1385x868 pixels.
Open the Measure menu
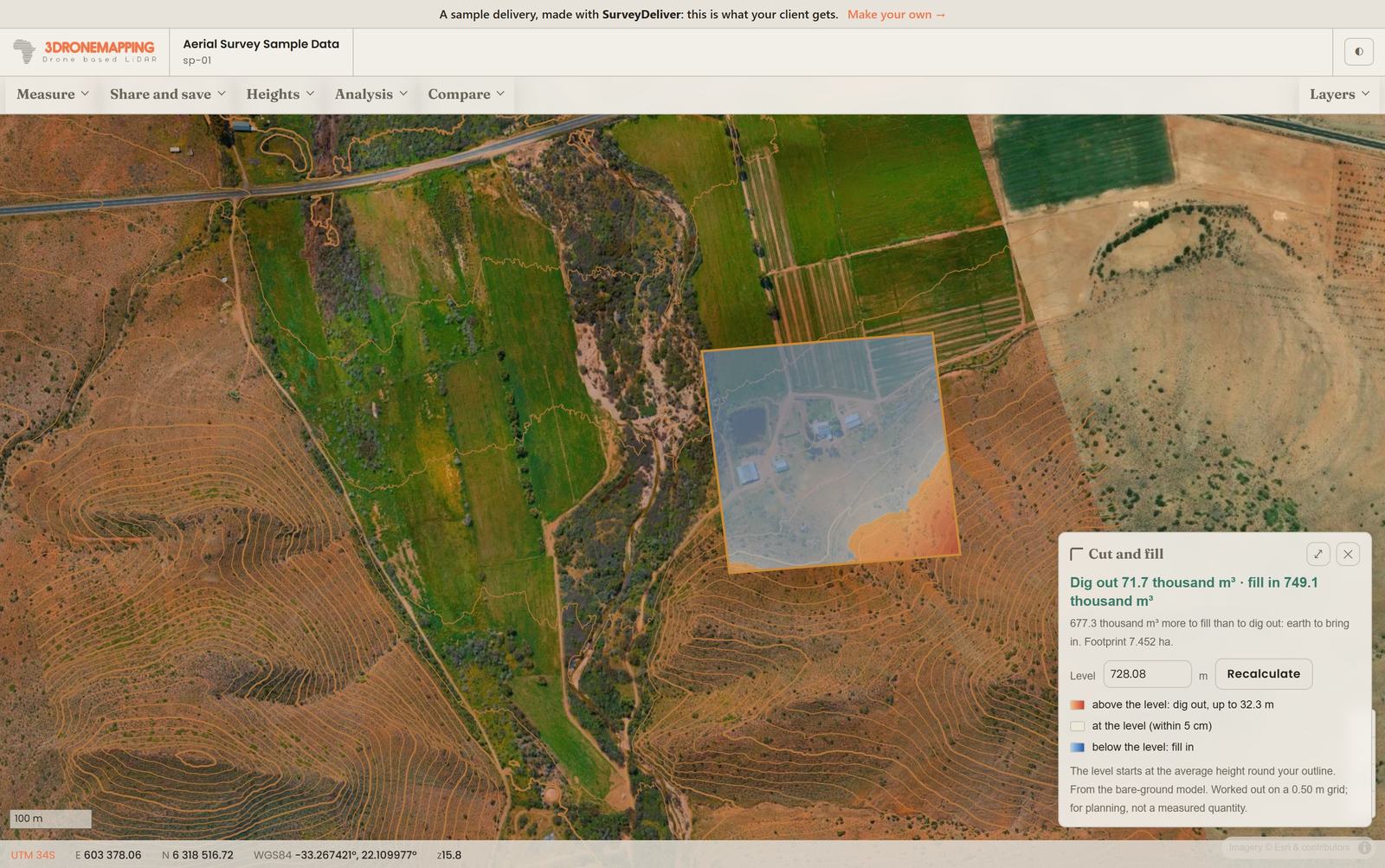[x=53, y=94]
